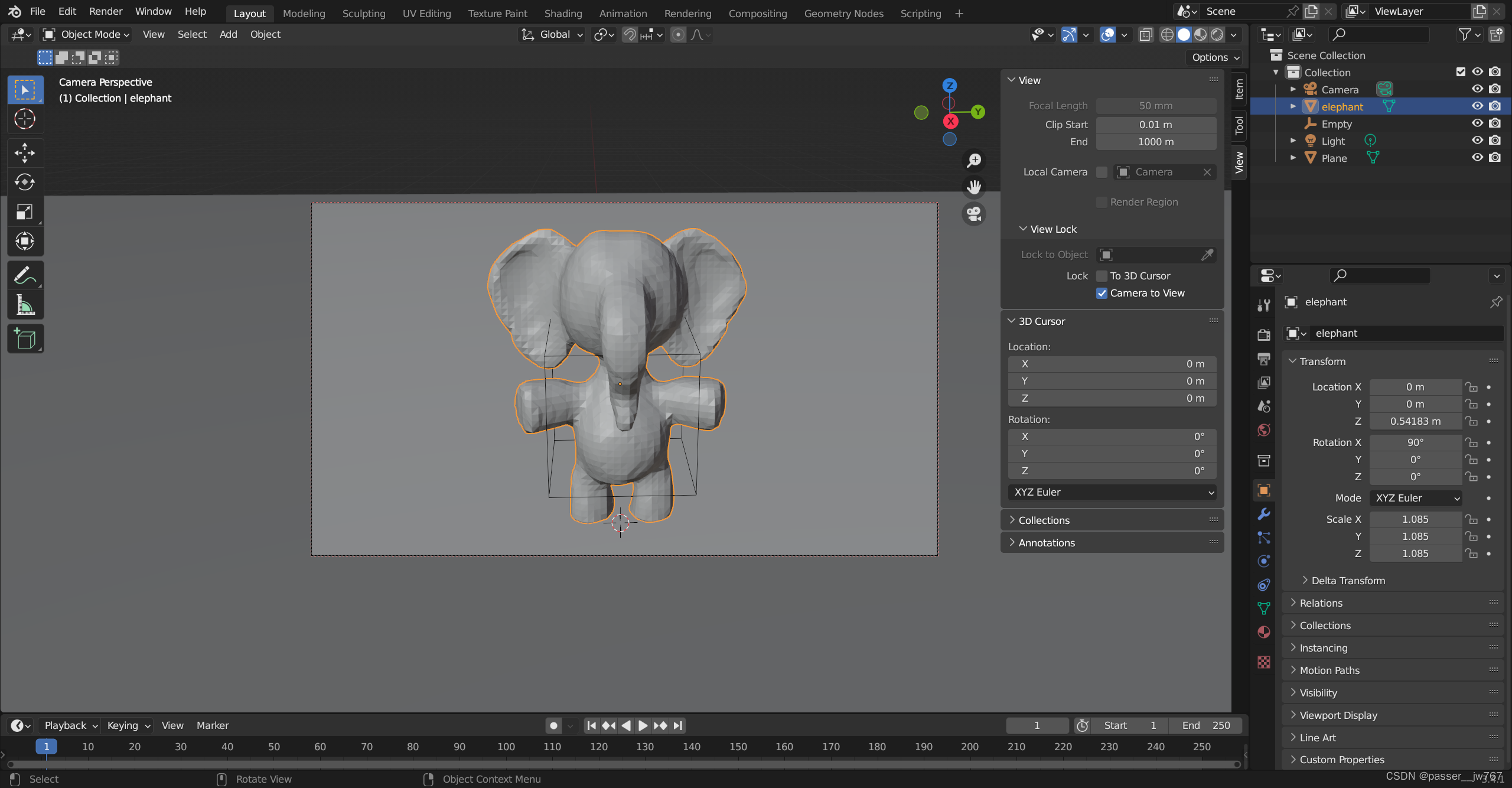Choose the Add Cube tool
This screenshot has height=788, width=1512.
[25, 339]
